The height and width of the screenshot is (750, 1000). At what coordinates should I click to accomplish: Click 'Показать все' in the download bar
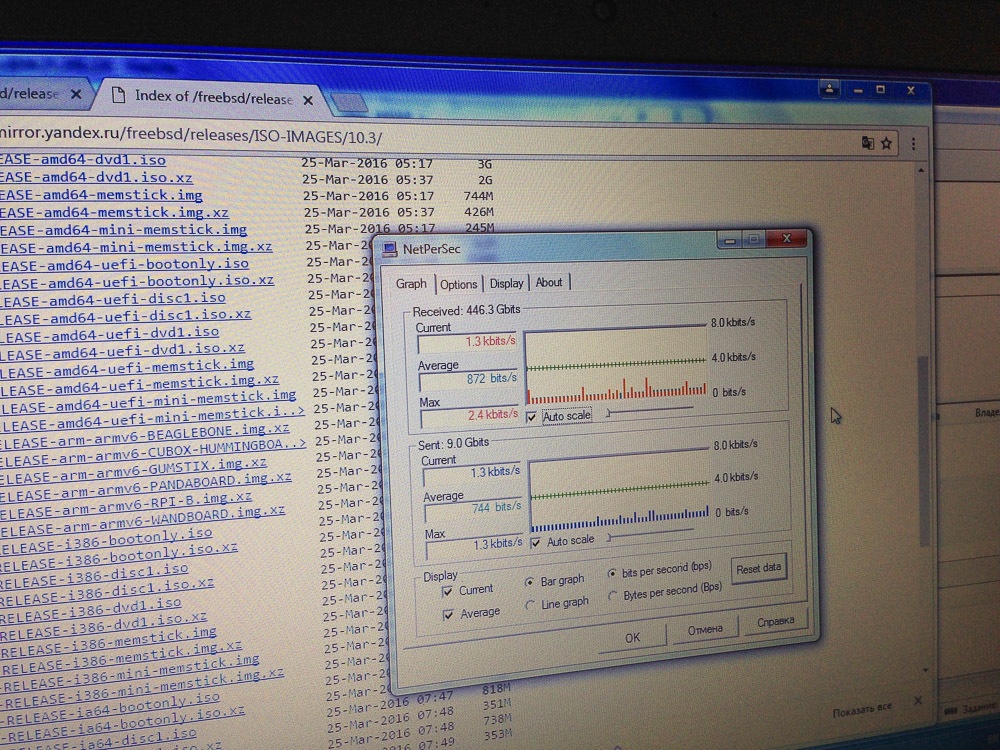(862, 710)
